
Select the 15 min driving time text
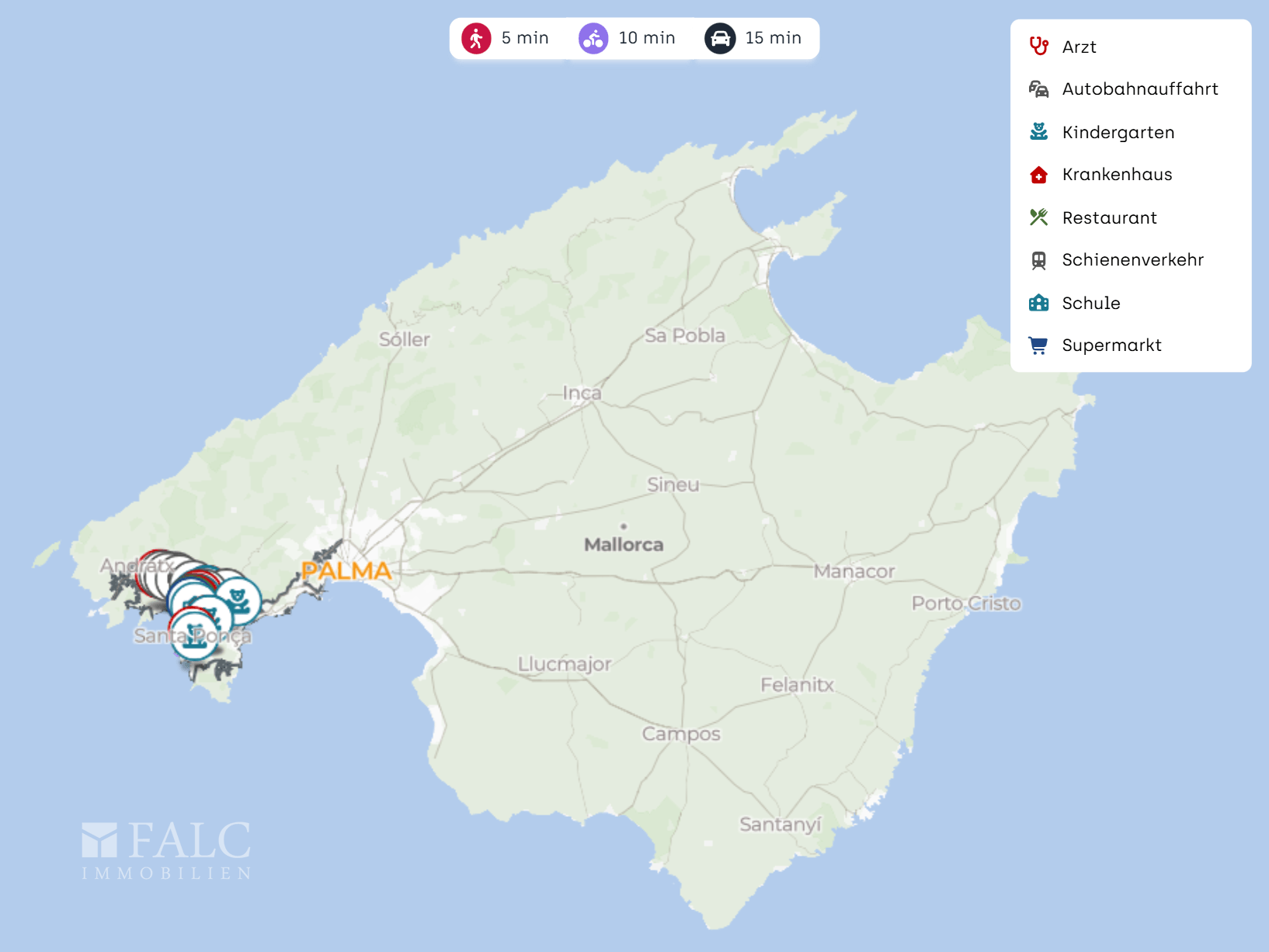pyautogui.click(x=773, y=38)
